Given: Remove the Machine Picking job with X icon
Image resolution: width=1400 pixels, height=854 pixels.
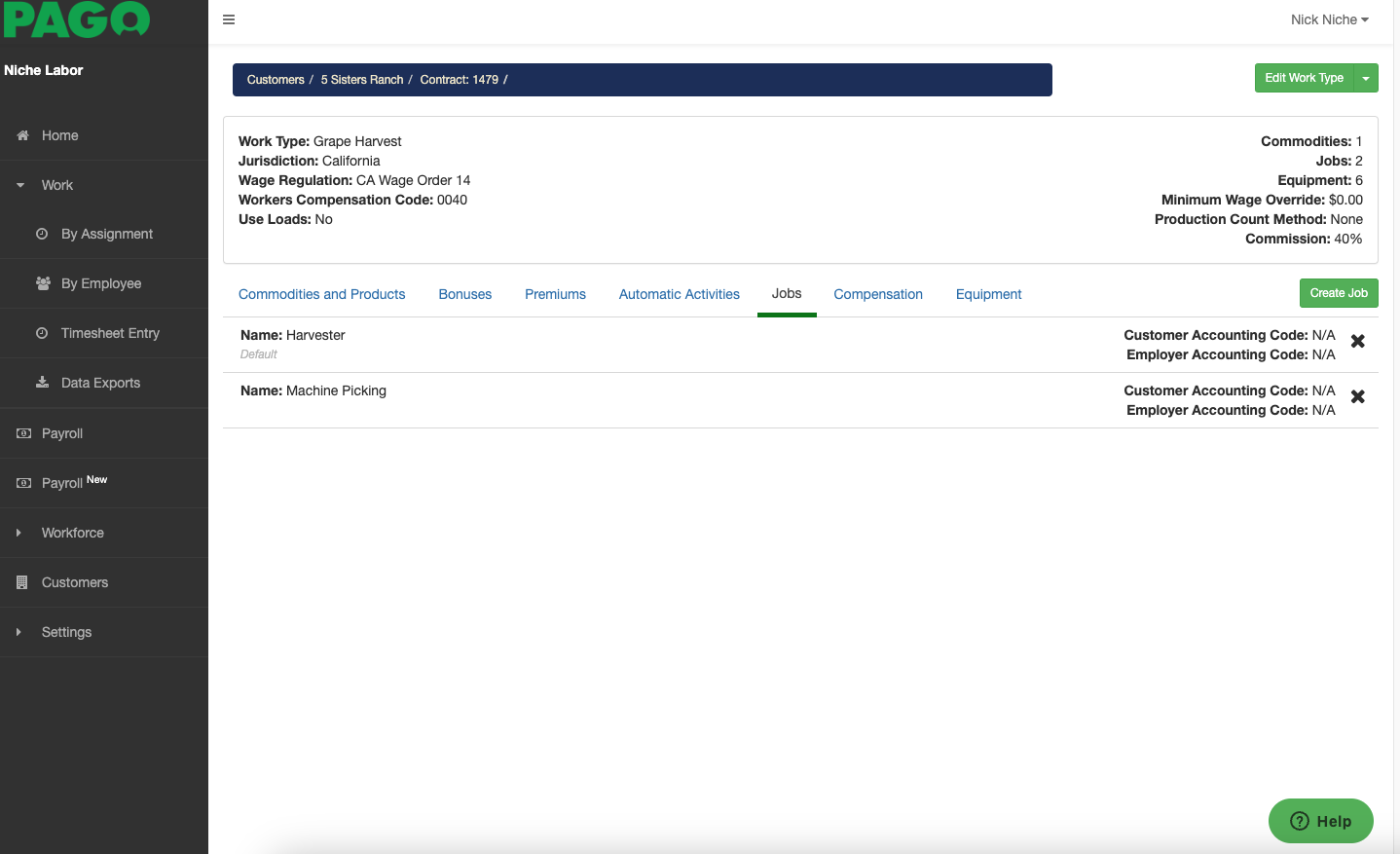Looking at the screenshot, I should (1357, 396).
